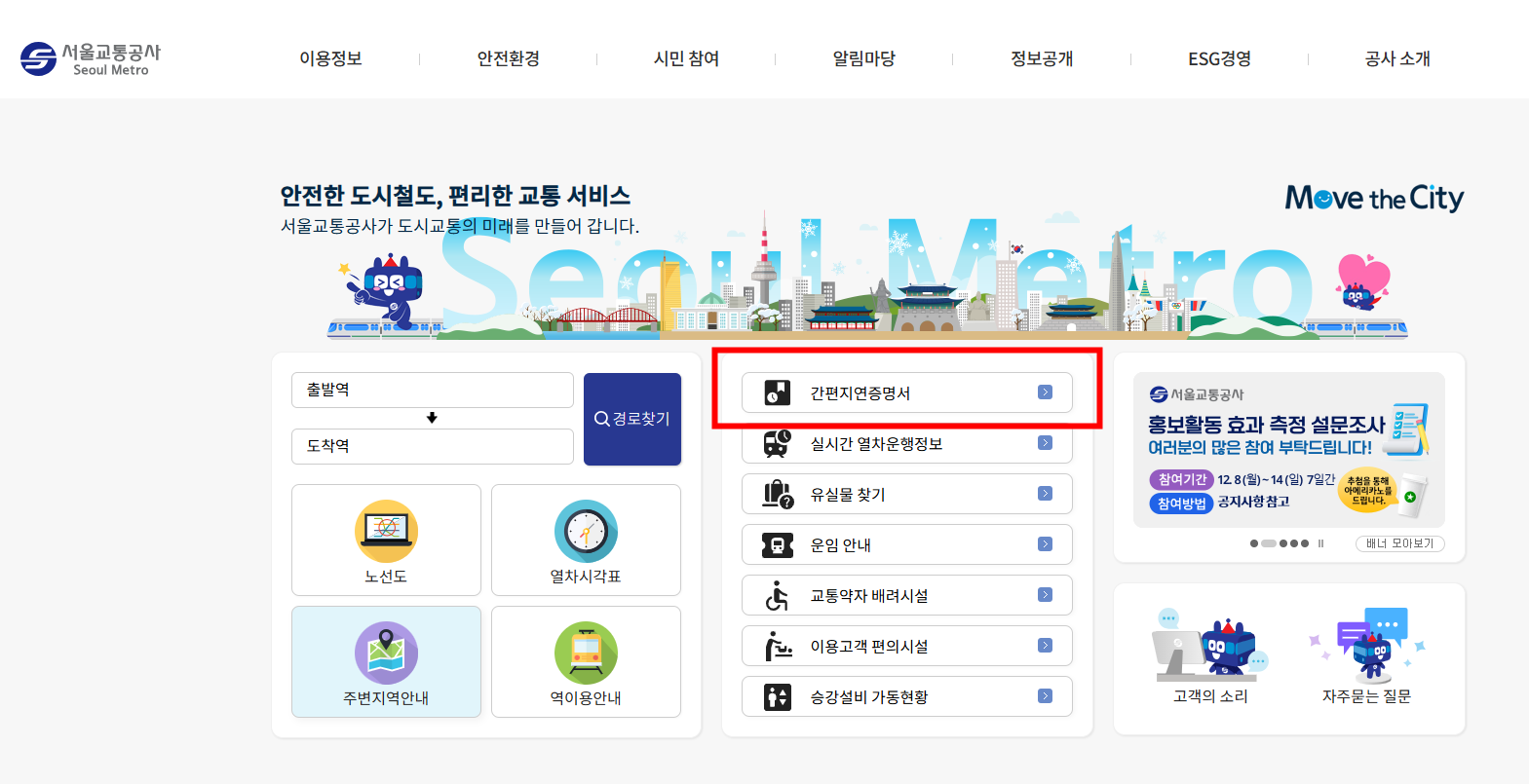Open the 역이용안내 train icon
This screenshot has height=784, width=1529.
point(586,653)
